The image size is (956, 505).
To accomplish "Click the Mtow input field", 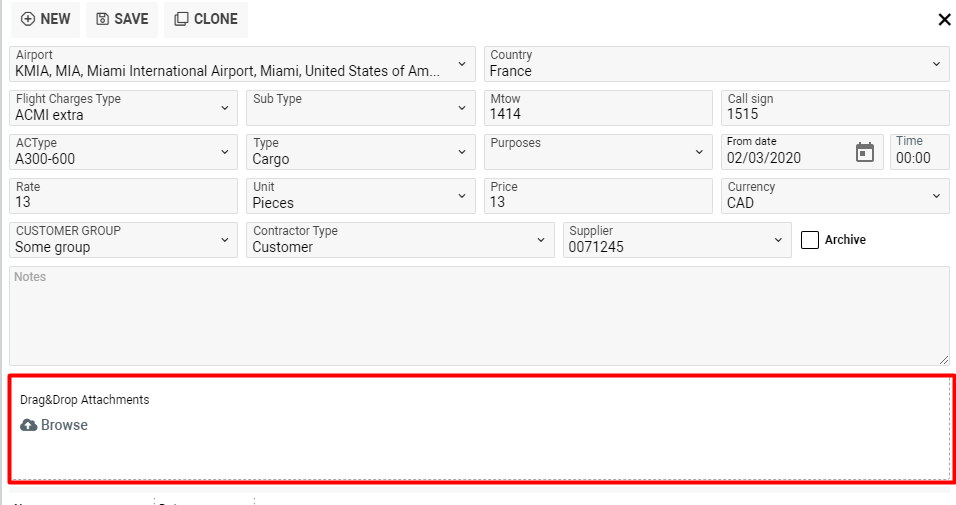I will 598,108.
